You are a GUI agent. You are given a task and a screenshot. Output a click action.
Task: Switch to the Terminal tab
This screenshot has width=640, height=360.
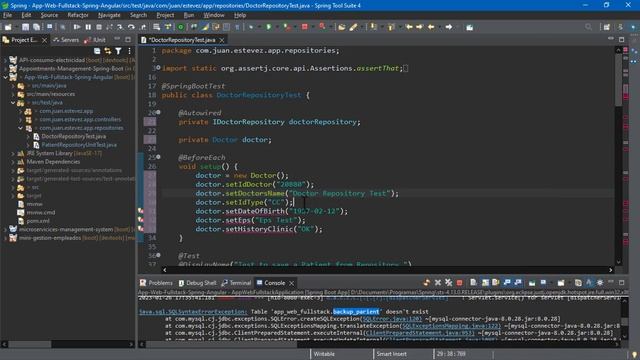point(236,283)
